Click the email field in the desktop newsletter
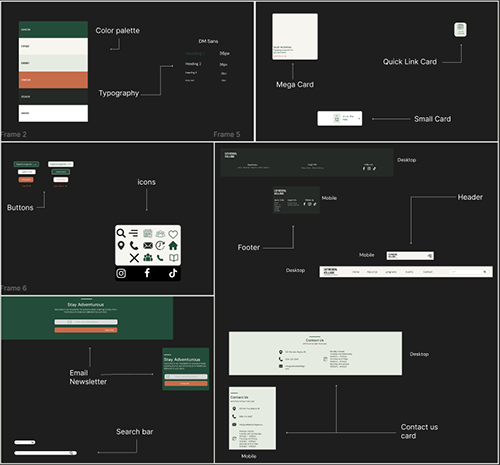500x465 pixels. tap(86, 322)
